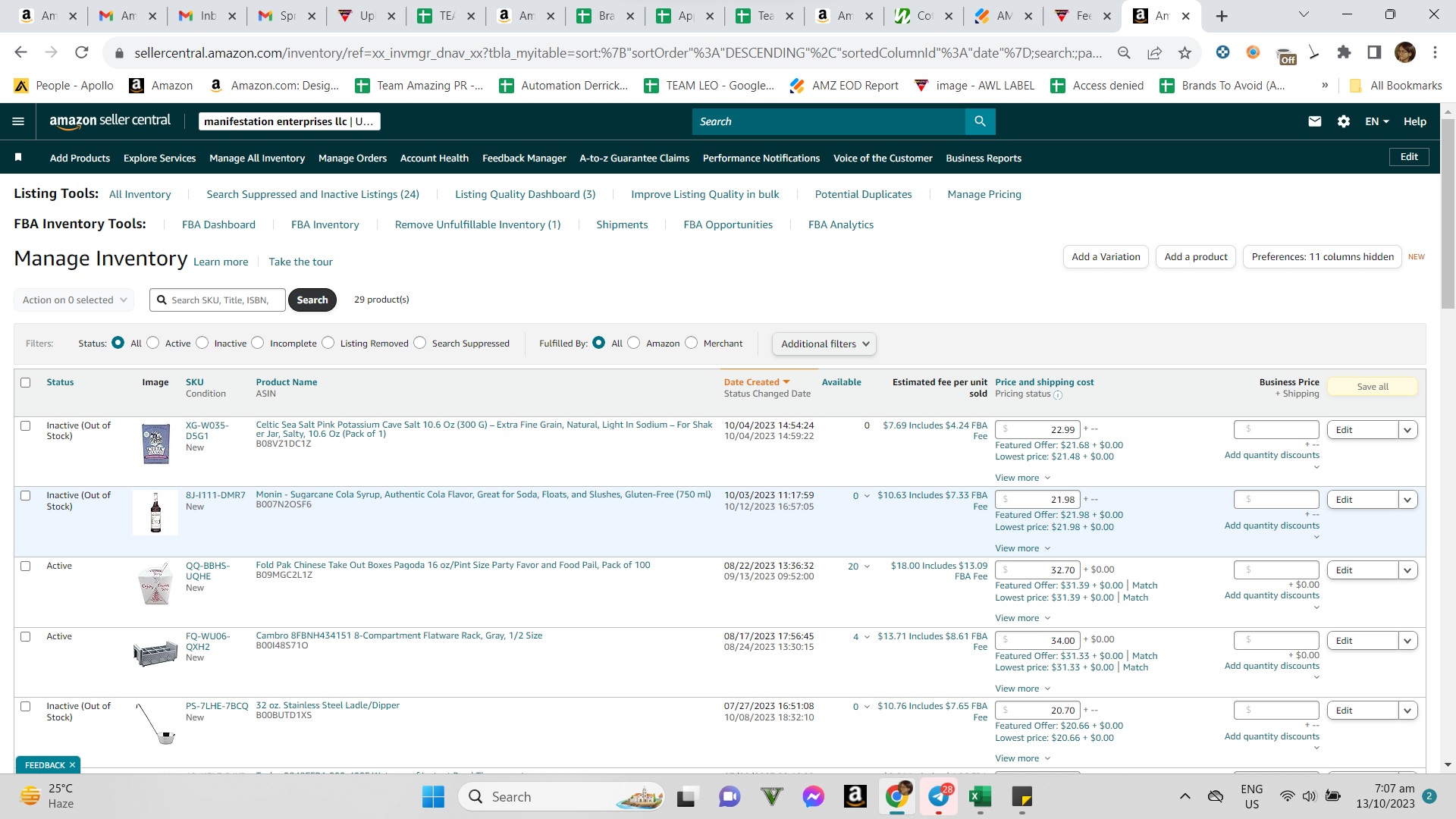
Task: Expand available quantity for Cambro Flatware Rack
Action: 867,637
